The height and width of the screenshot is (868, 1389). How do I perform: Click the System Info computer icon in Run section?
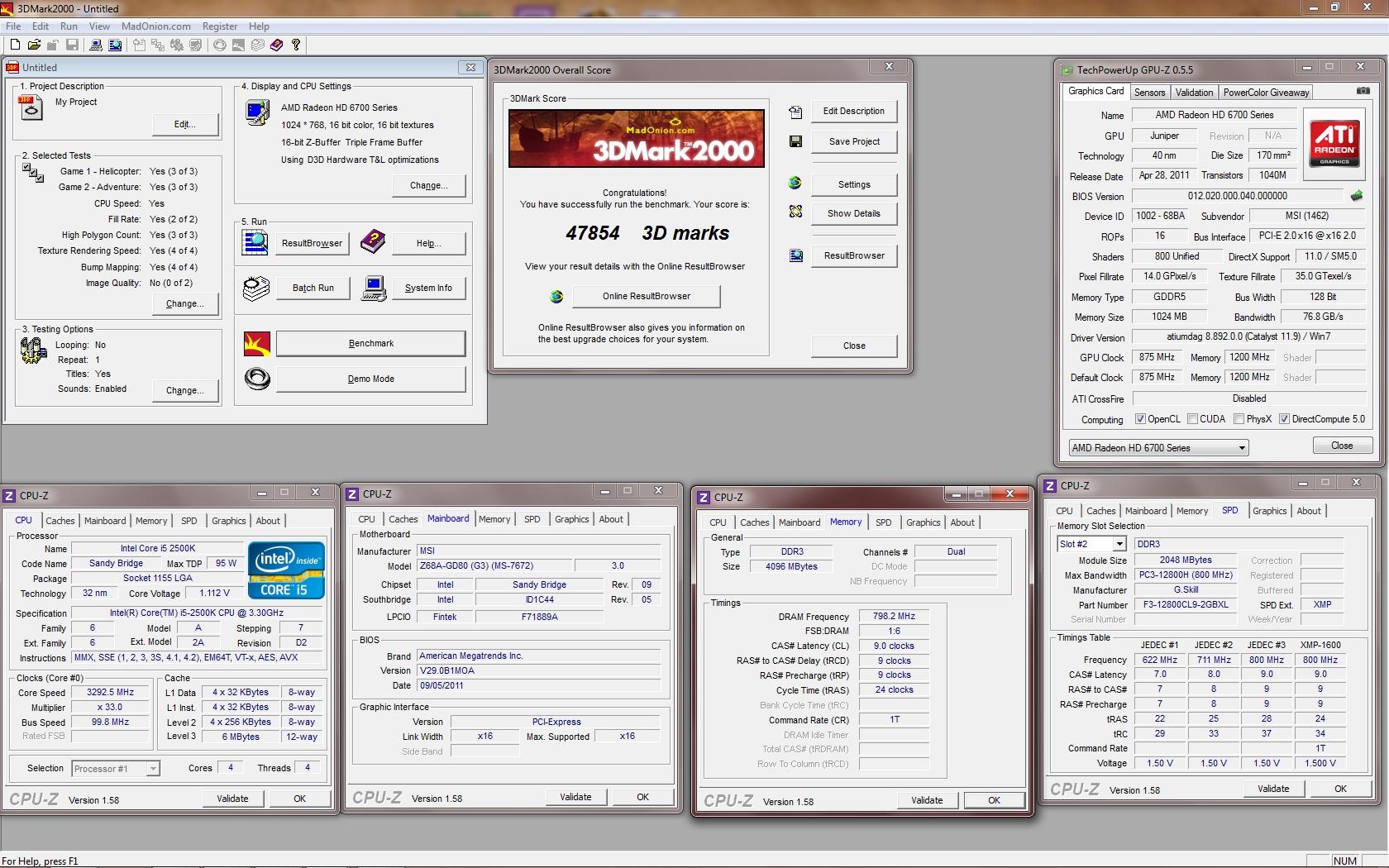click(374, 288)
